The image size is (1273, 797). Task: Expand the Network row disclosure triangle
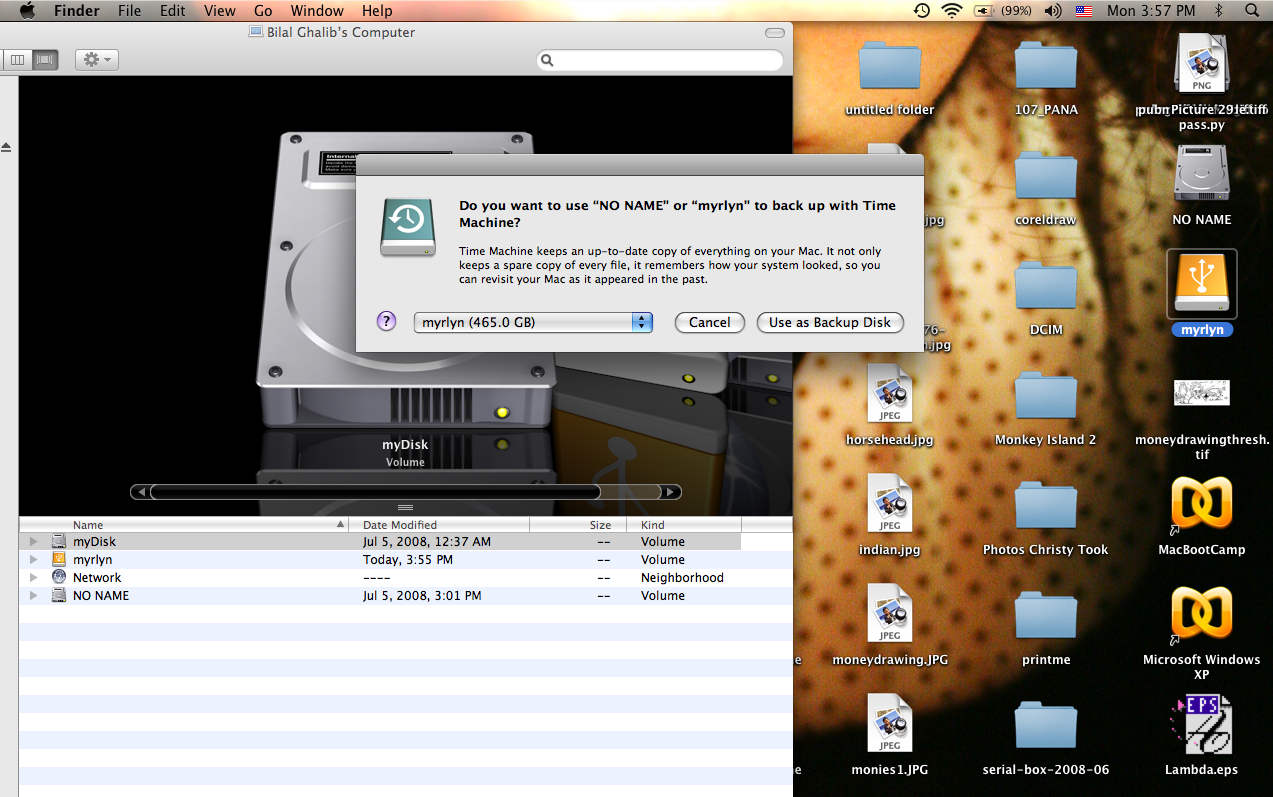coord(33,577)
